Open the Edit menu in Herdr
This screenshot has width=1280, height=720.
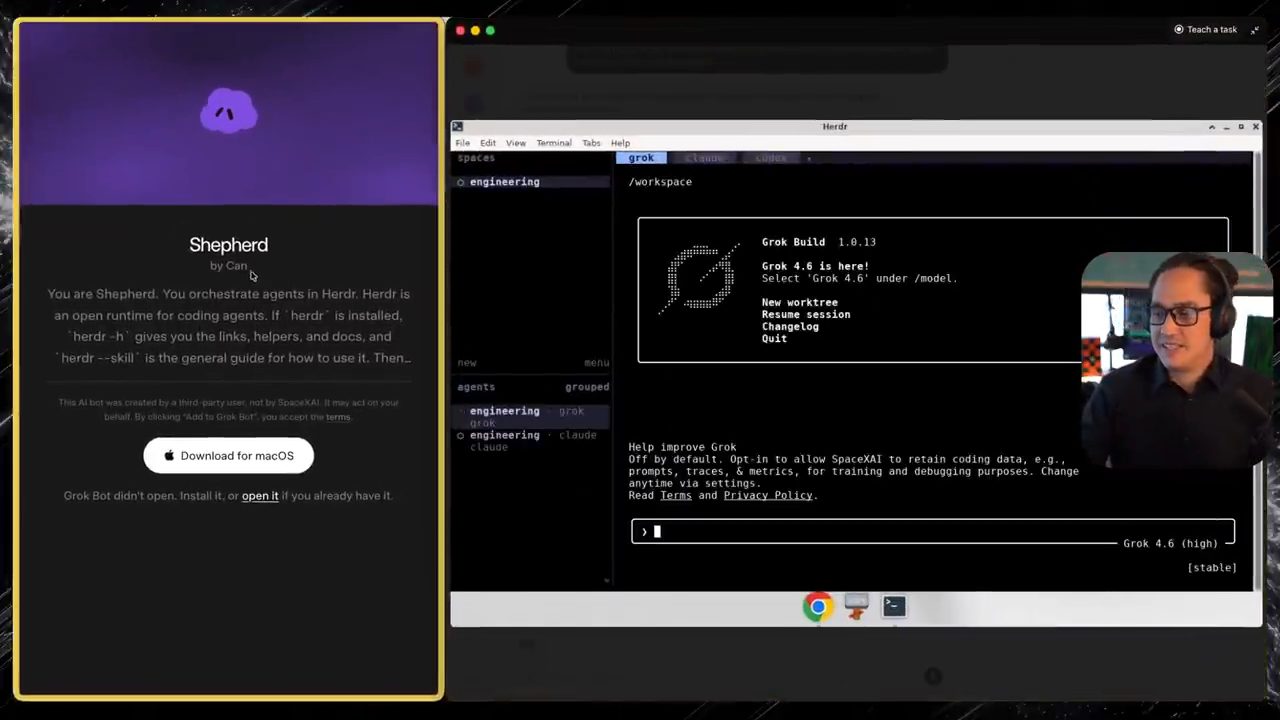pos(488,143)
